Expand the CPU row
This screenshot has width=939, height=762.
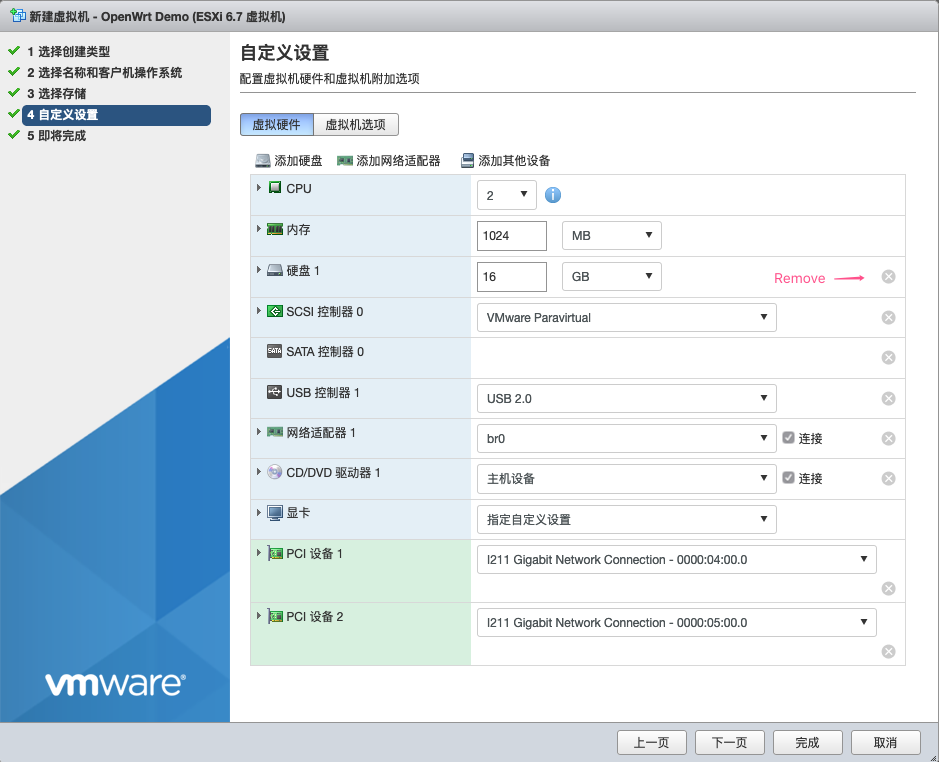click(x=259, y=188)
